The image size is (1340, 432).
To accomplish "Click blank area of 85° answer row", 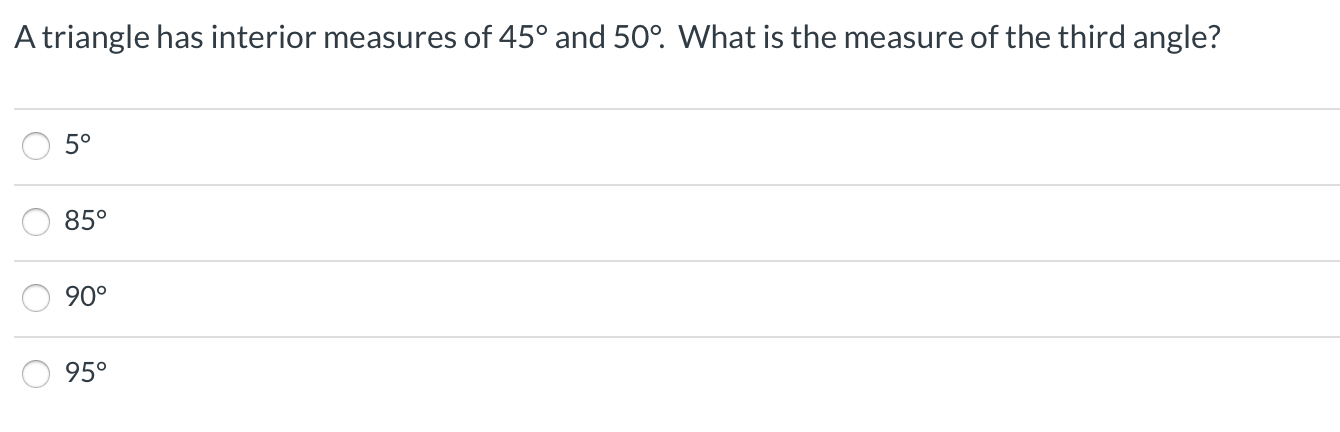I will 700,223.
